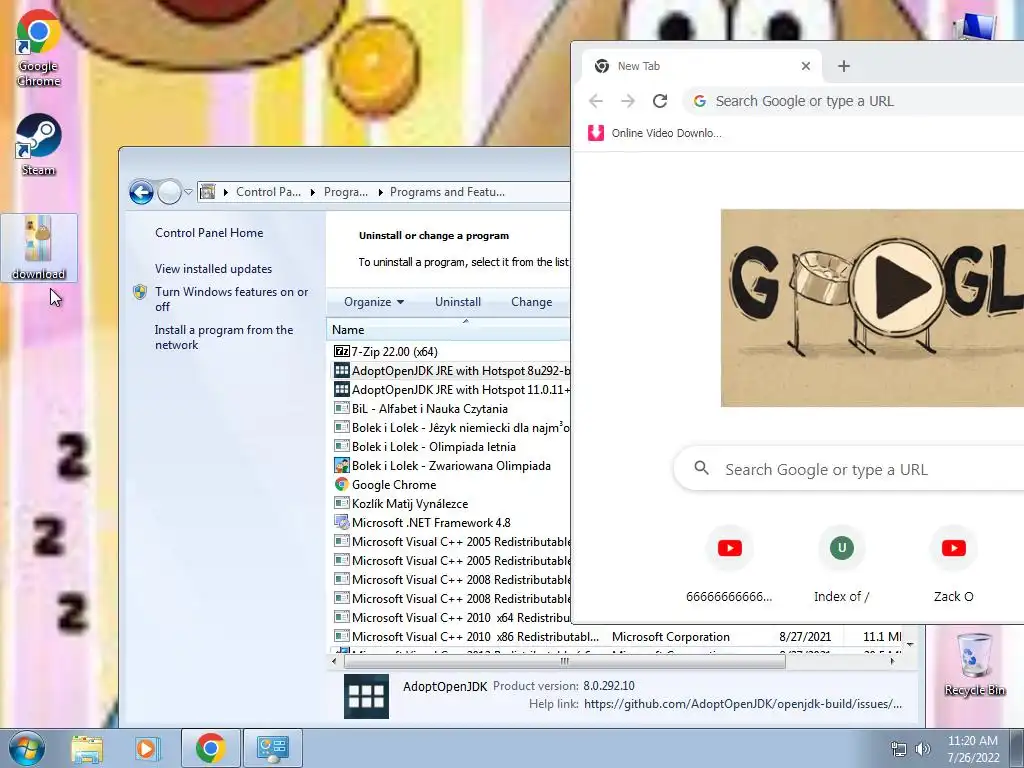This screenshot has width=1024, height=768.
Task: Select Visual C++ 2010 x86 Redistributable row
Action: click(617, 636)
